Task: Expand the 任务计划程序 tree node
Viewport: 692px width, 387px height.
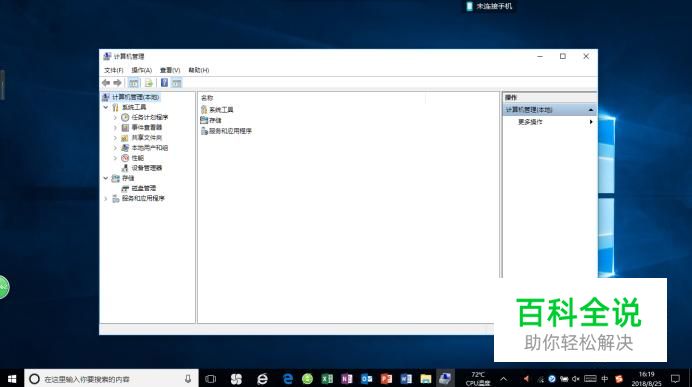Action: 115,117
